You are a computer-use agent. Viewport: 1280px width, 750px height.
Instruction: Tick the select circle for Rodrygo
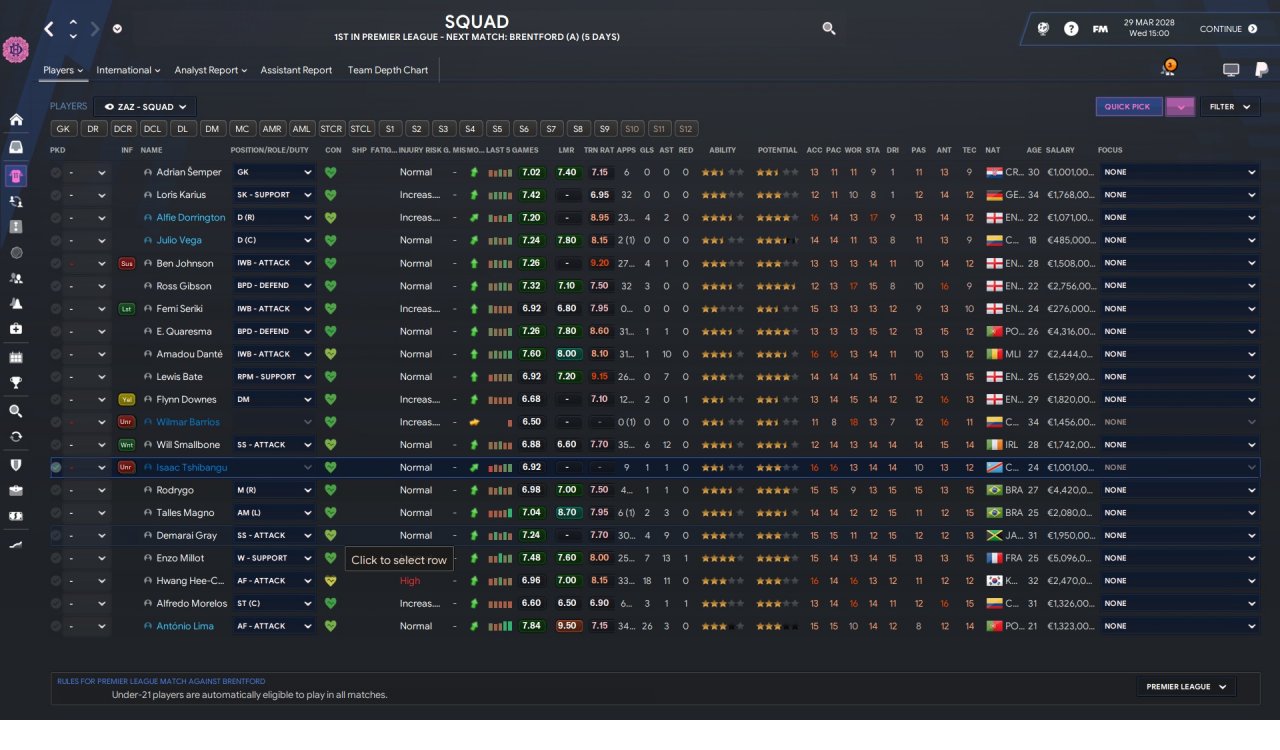[56, 490]
